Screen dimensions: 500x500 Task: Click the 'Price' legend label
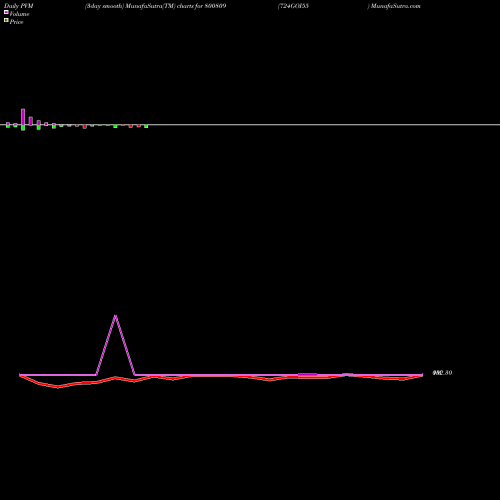point(16,22)
